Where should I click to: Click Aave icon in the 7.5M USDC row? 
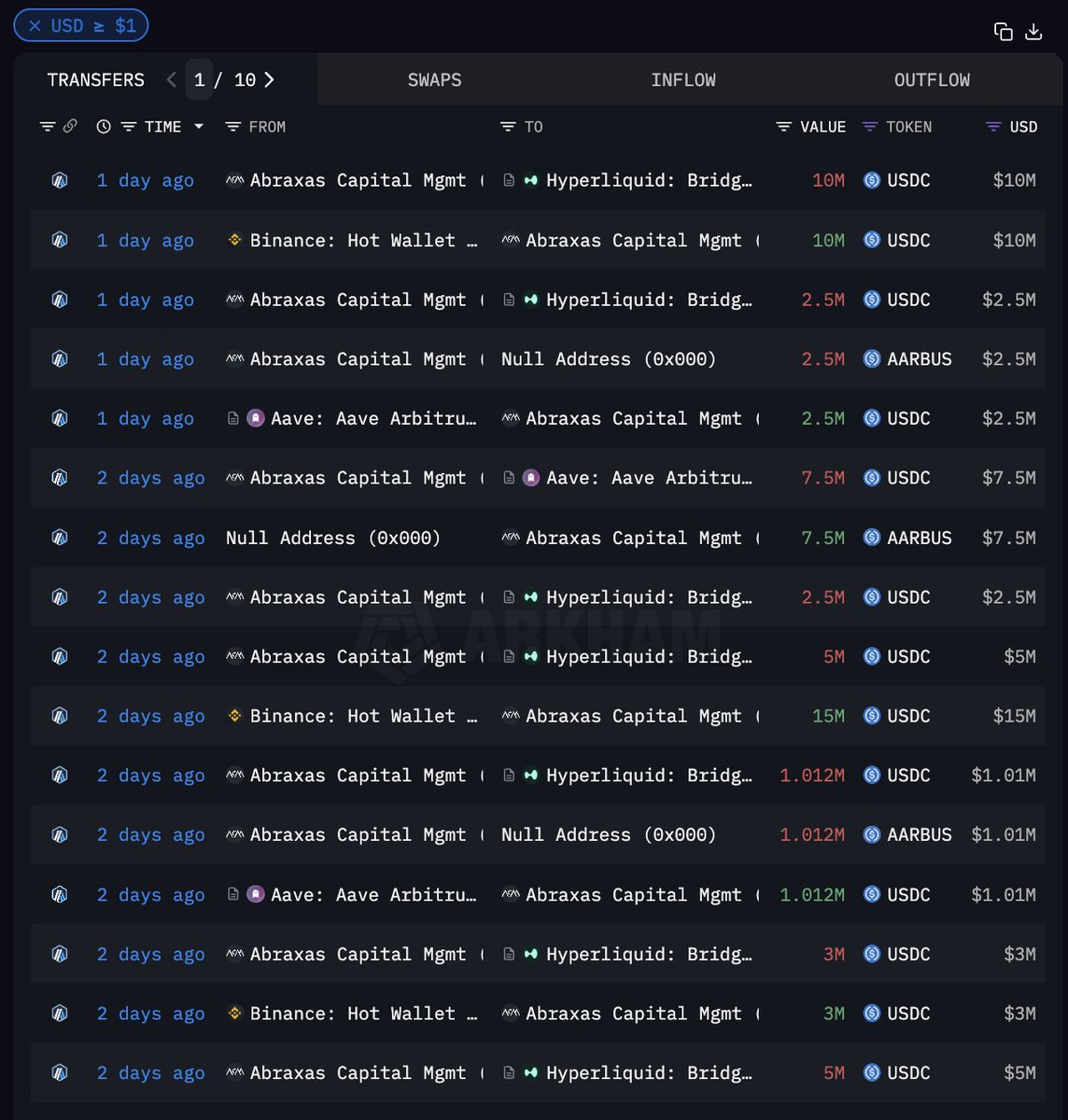[x=531, y=478]
